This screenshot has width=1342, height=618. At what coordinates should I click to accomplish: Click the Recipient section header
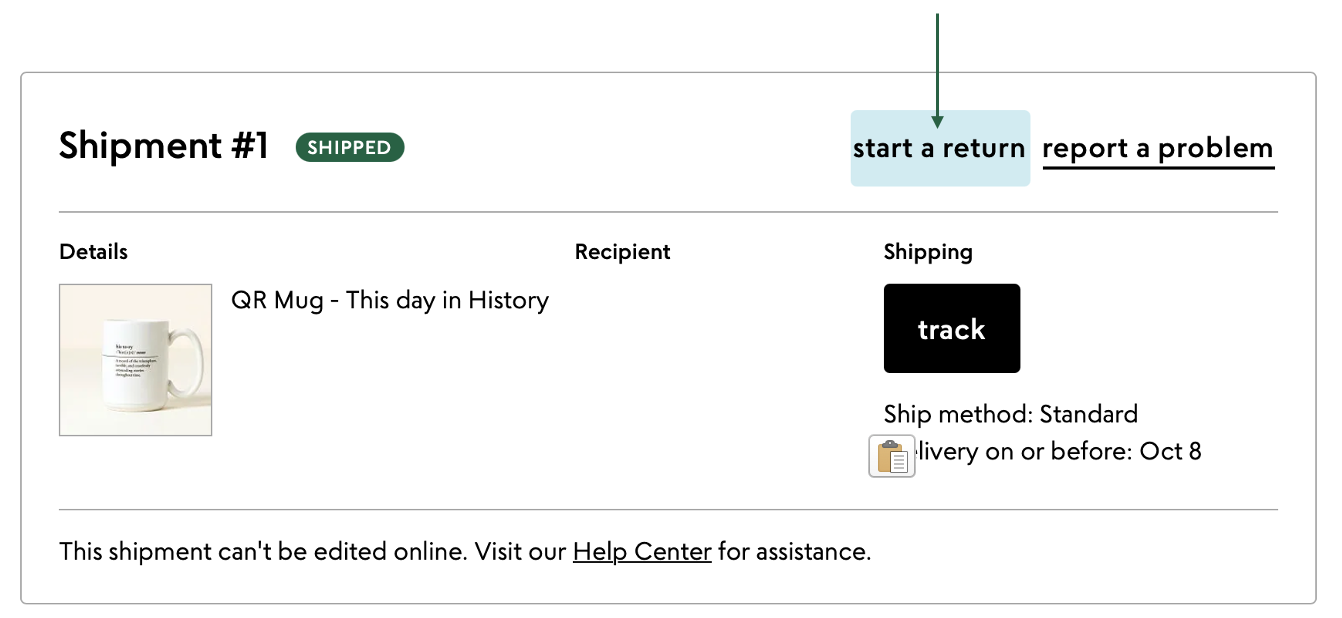click(x=622, y=252)
